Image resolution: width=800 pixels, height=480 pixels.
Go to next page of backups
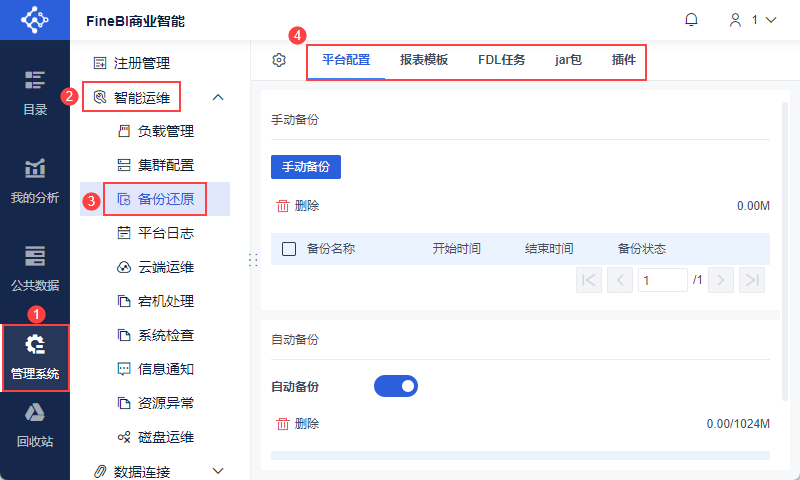point(721,280)
